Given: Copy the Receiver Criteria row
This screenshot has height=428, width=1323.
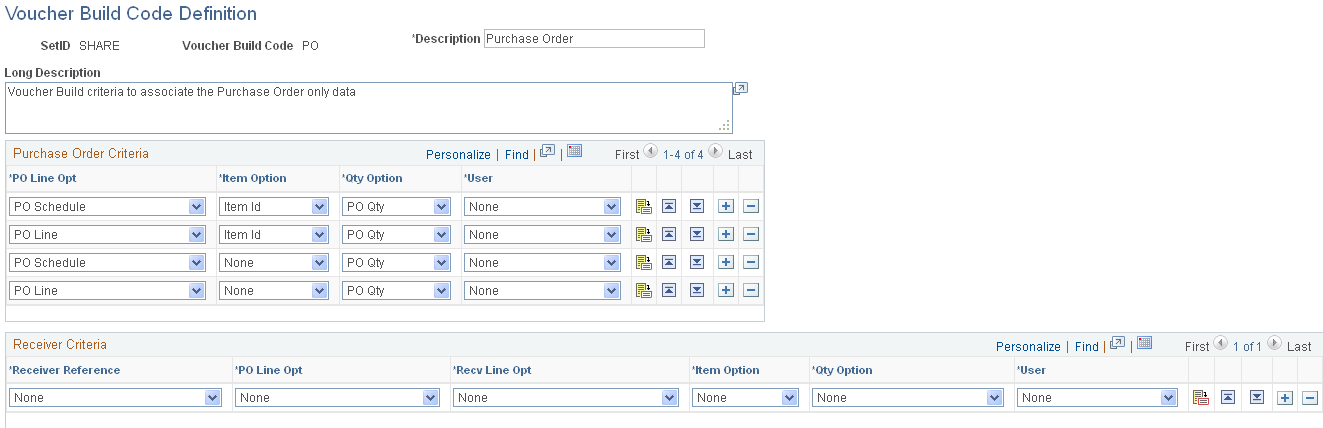Looking at the screenshot, I should [x=1201, y=398].
